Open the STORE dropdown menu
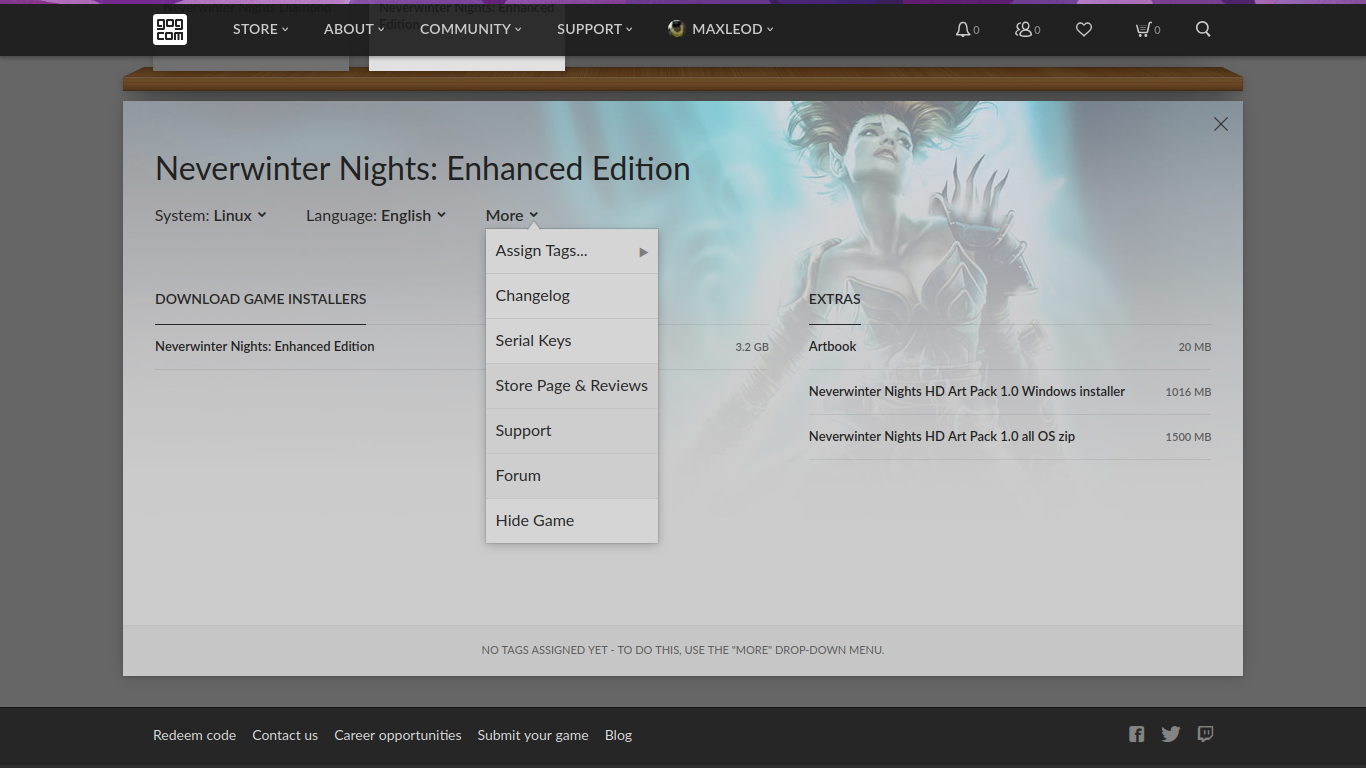 pos(260,29)
